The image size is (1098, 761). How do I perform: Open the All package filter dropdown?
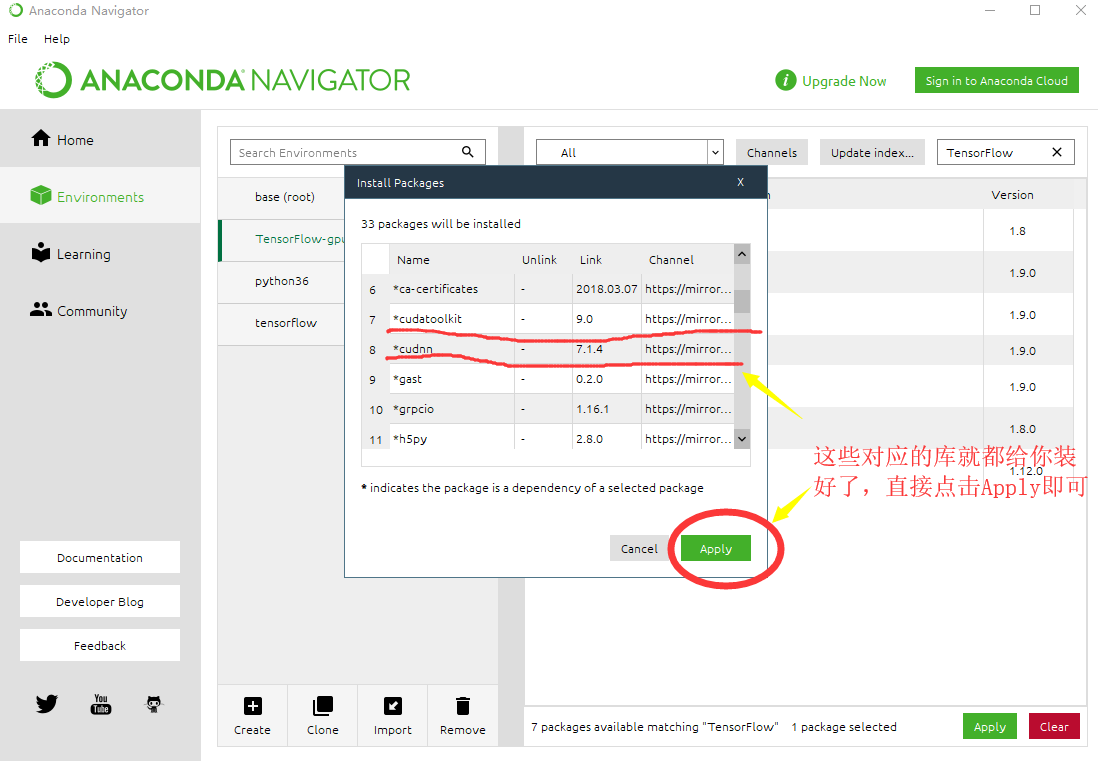tap(630, 153)
